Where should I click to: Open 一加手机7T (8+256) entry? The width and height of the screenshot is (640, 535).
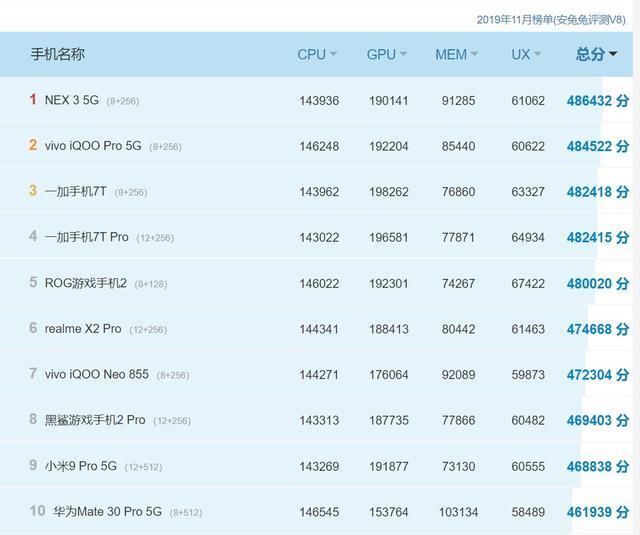(x=96, y=191)
